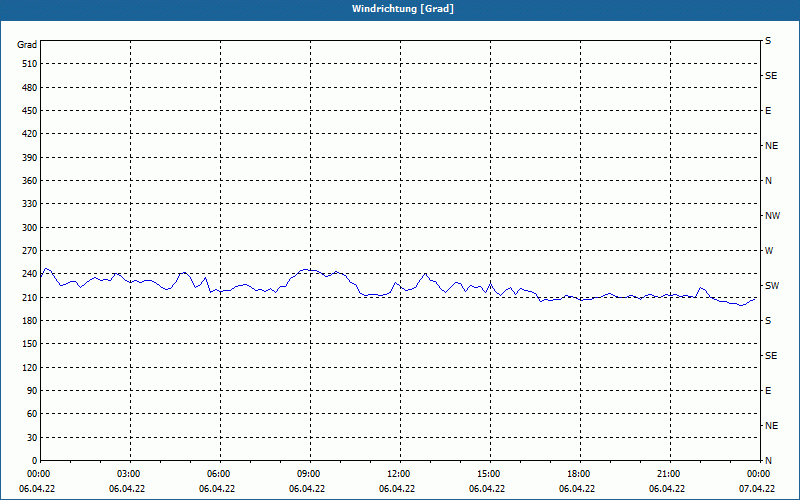Image resolution: width=800 pixels, height=500 pixels.
Task: Click the 300 y-axis value
Action: pos(30,228)
